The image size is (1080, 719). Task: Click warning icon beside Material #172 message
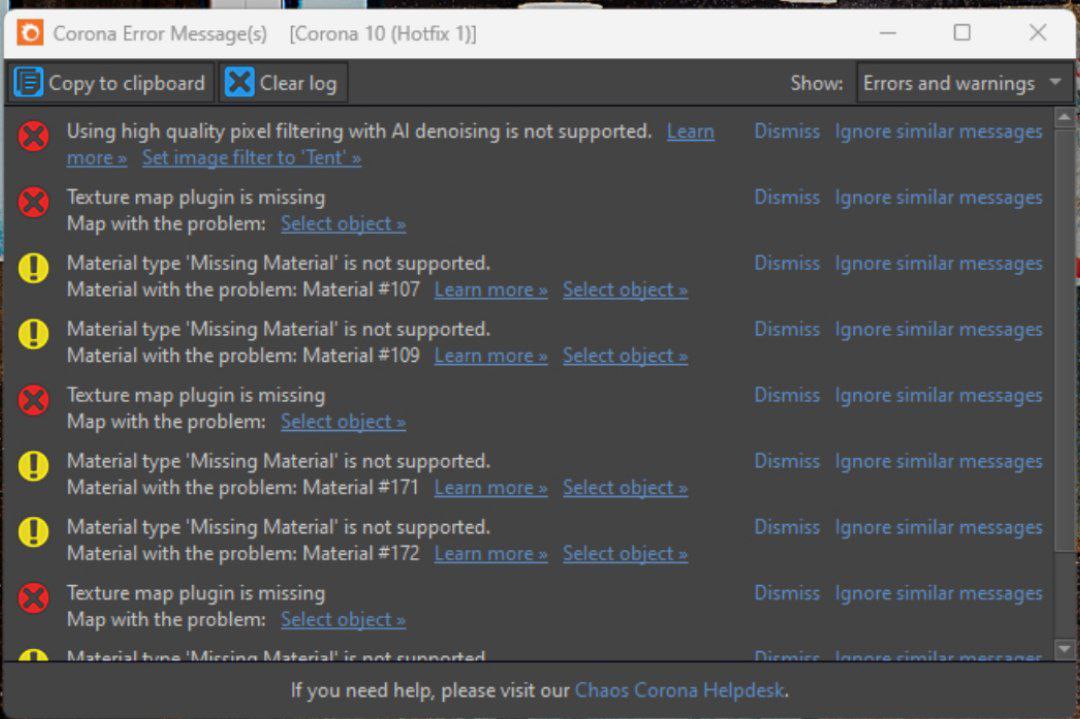(x=33, y=532)
